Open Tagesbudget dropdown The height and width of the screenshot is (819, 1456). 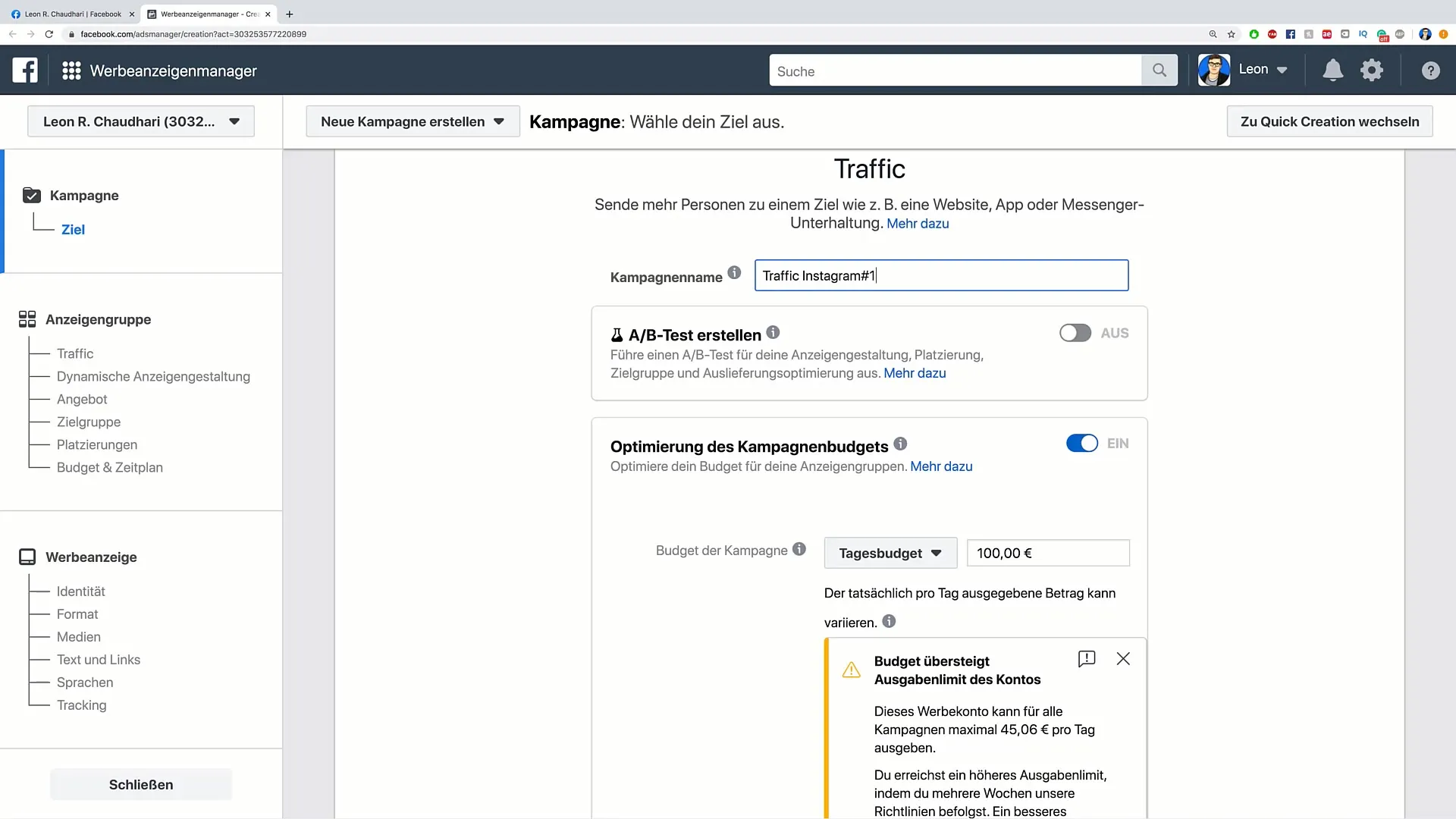(890, 553)
